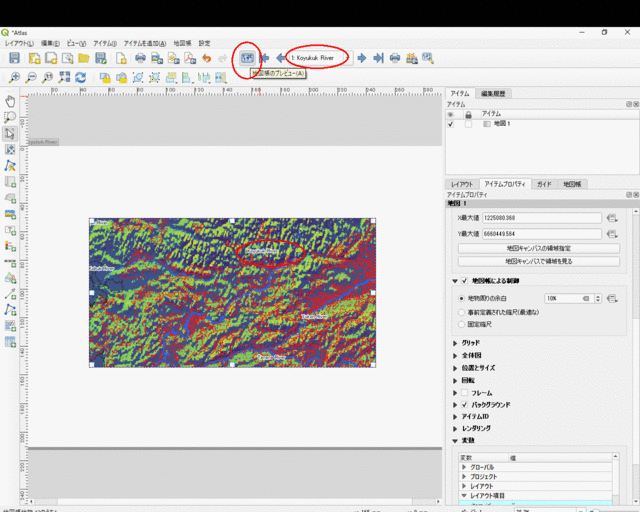Toggle visibility checkbox of 地図 1 item

[451, 124]
